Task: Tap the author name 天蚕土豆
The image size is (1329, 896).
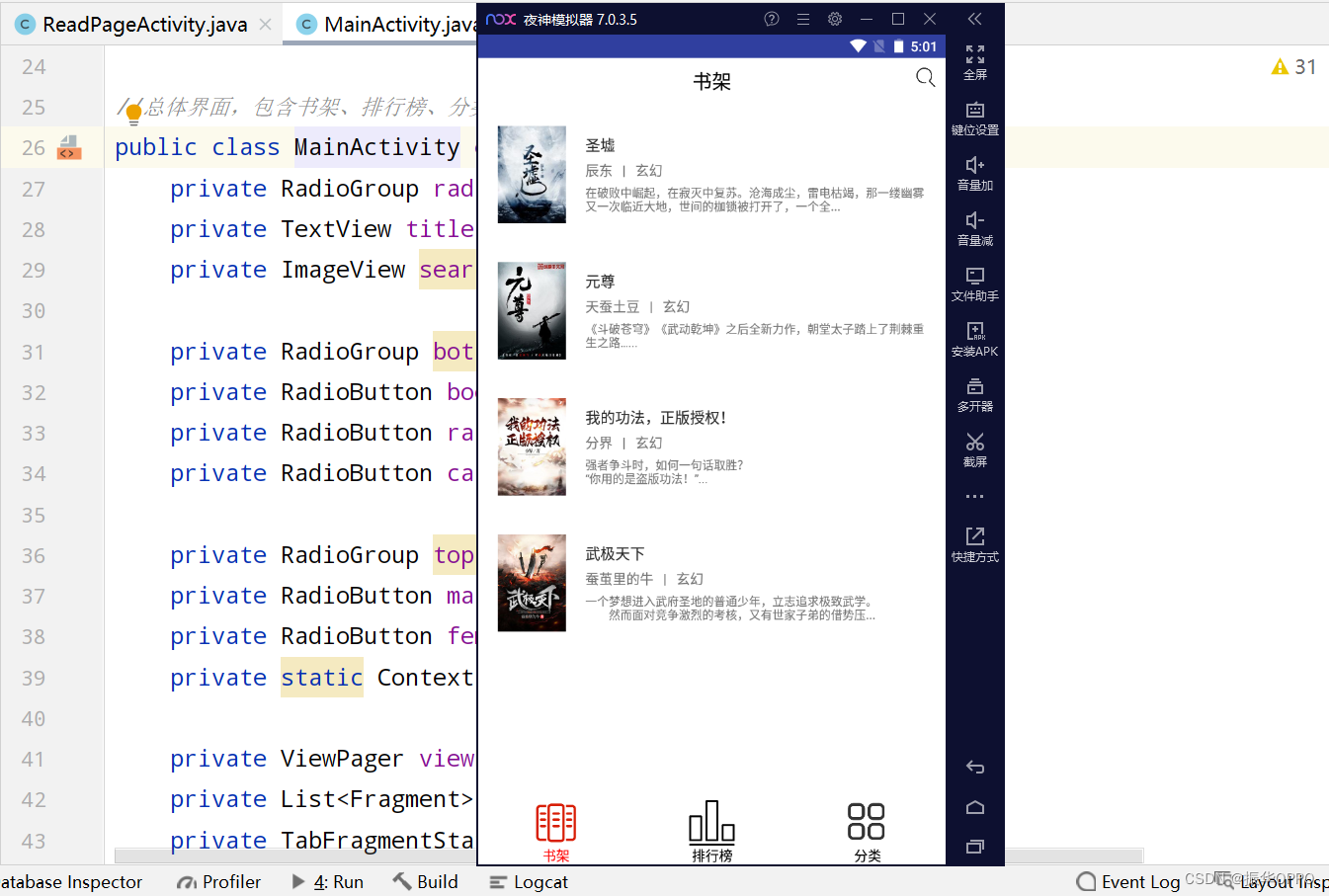Action: pyautogui.click(x=613, y=307)
